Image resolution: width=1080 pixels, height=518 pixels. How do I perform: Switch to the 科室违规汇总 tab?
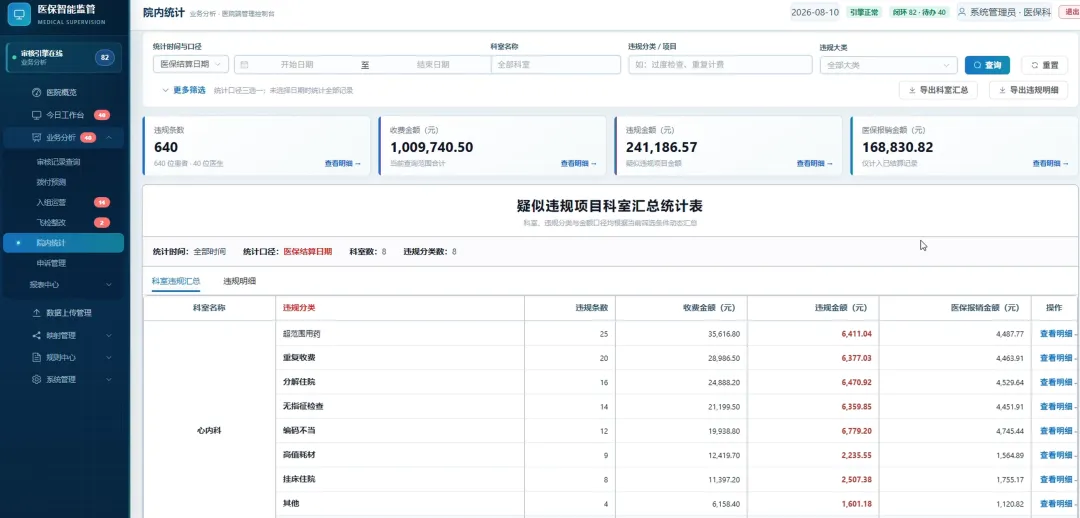[x=176, y=281]
